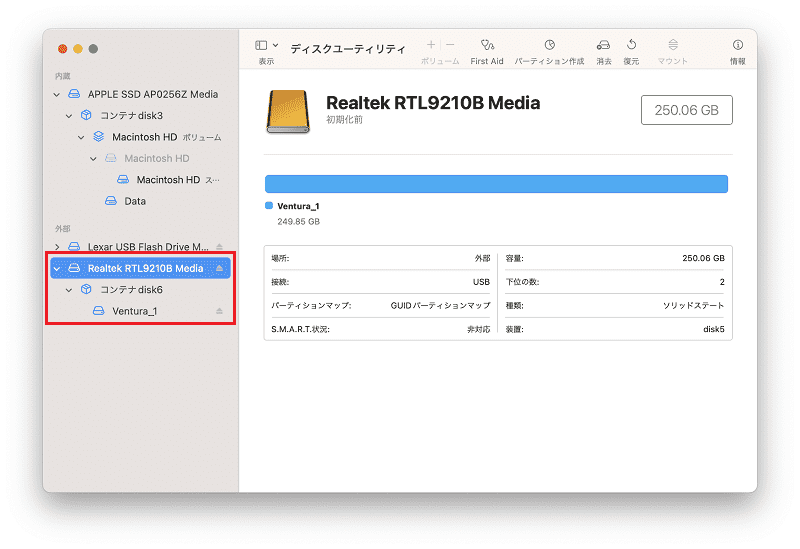Image resolution: width=800 pixels, height=549 pixels.
Task: Collapse the greyed Macintosh HD chevron
Action: pos(93,159)
